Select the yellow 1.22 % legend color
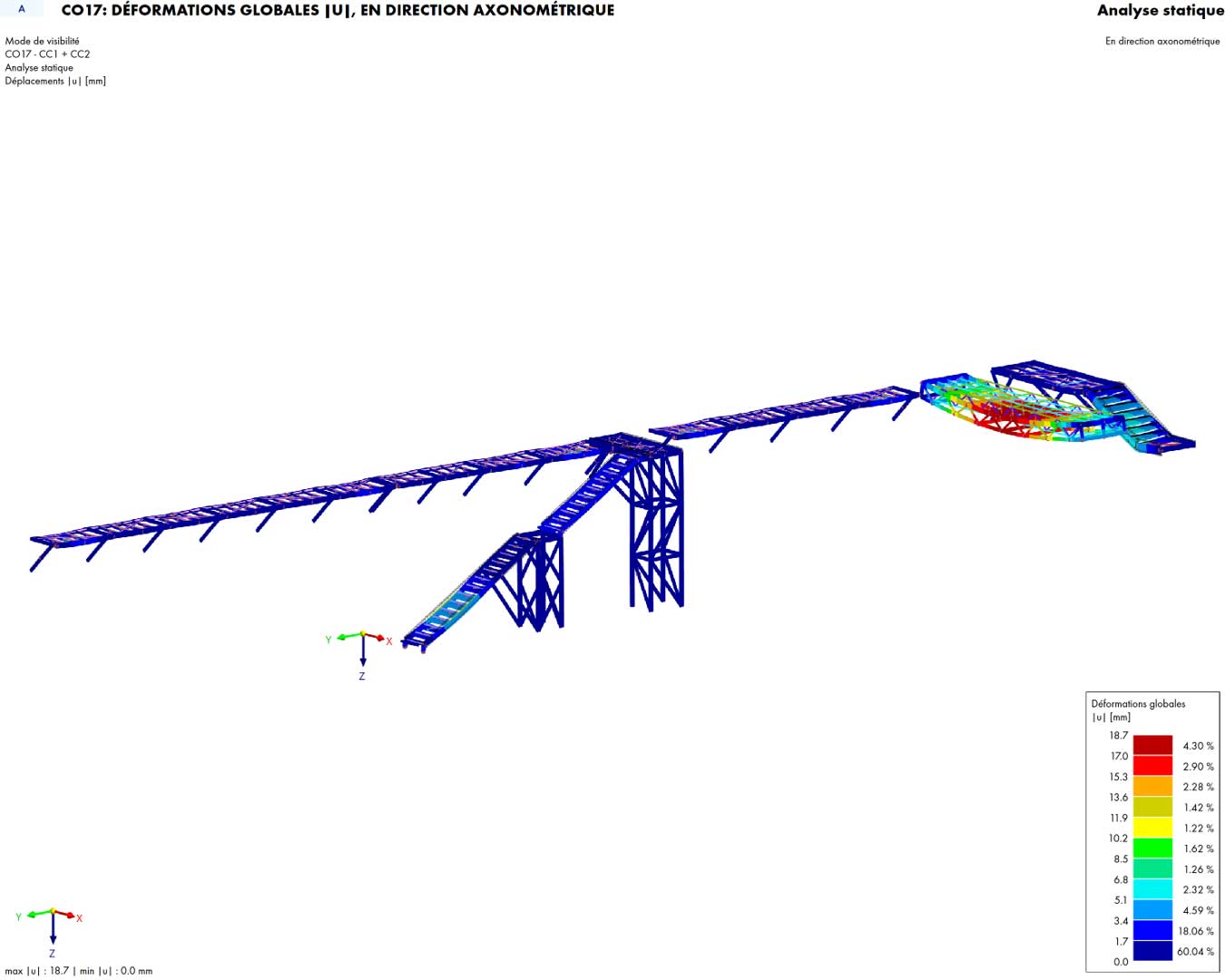 coord(1152,828)
